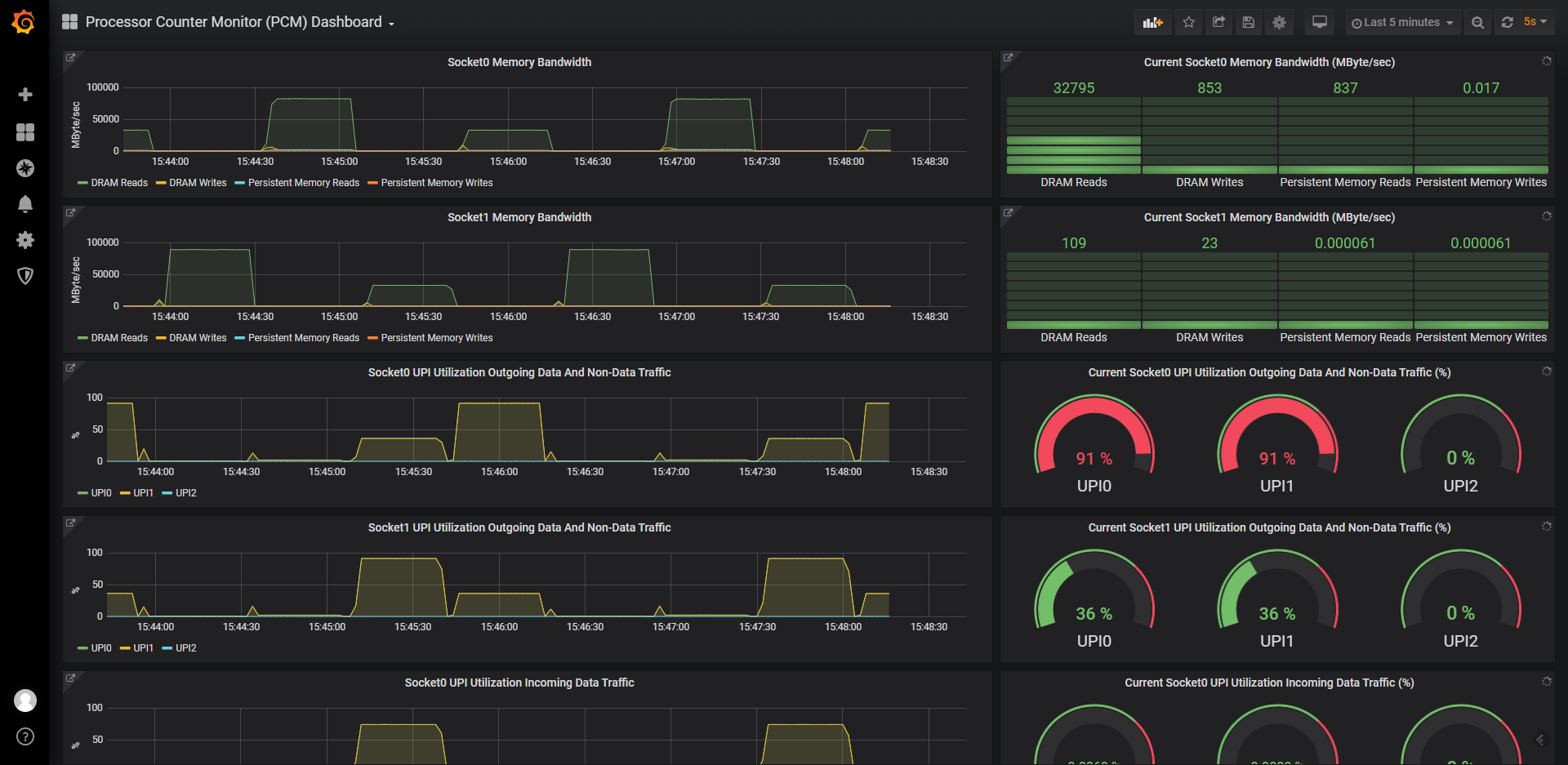This screenshot has width=1568, height=765.
Task: Open the user profile avatar menu
Action: (x=25, y=701)
